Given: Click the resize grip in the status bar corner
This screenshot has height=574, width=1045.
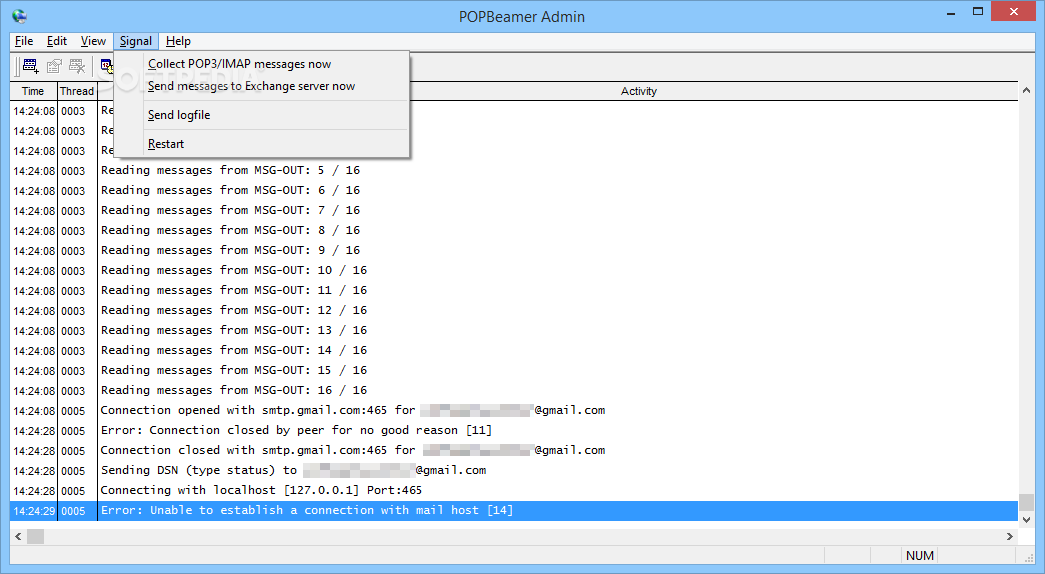Looking at the screenshot, I should pyautogui.click(x=1028, y=557).
